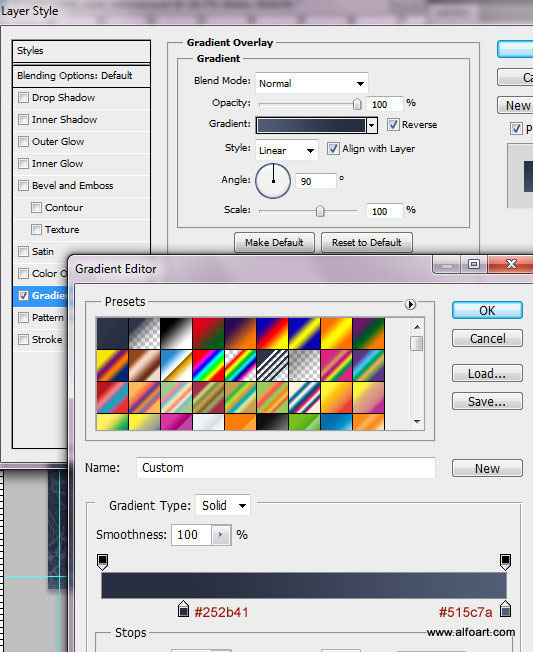Confirm Gradient Editor with OK
Viewport: 533px width, 652px height.
pyautogui.click(x=487, y=311)
